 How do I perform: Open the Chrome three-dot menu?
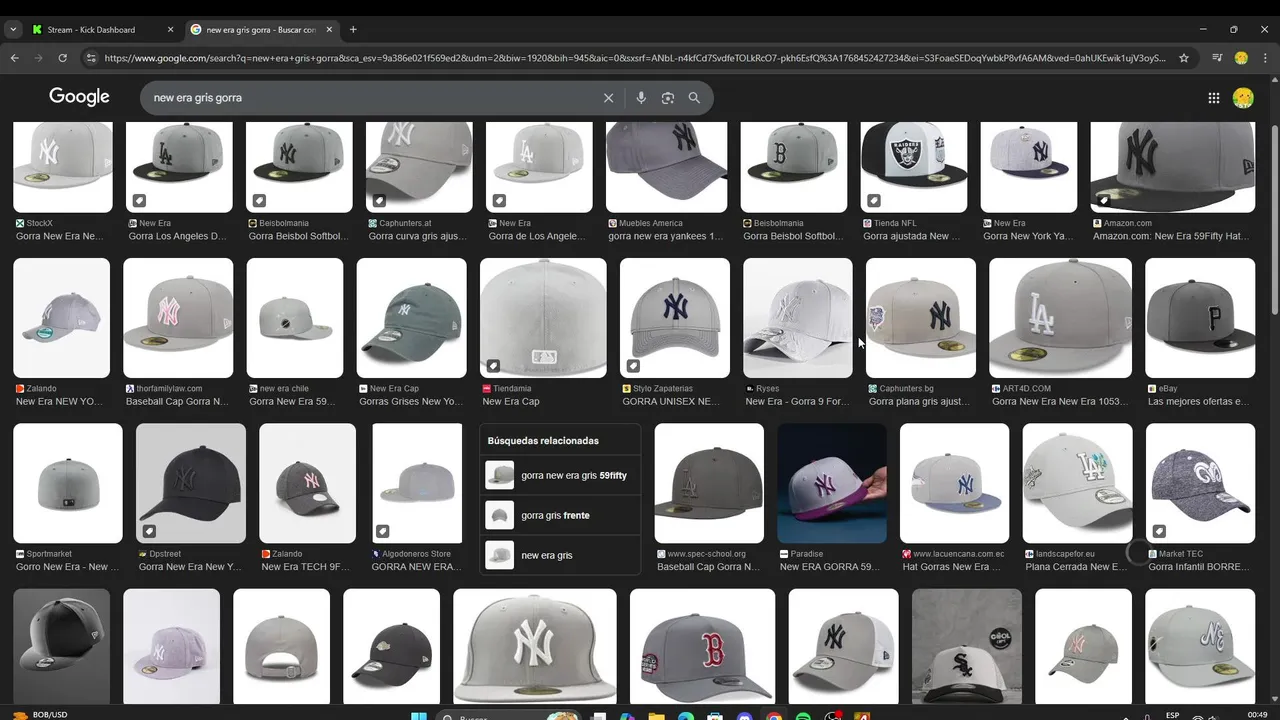(x=1265, y=58)
